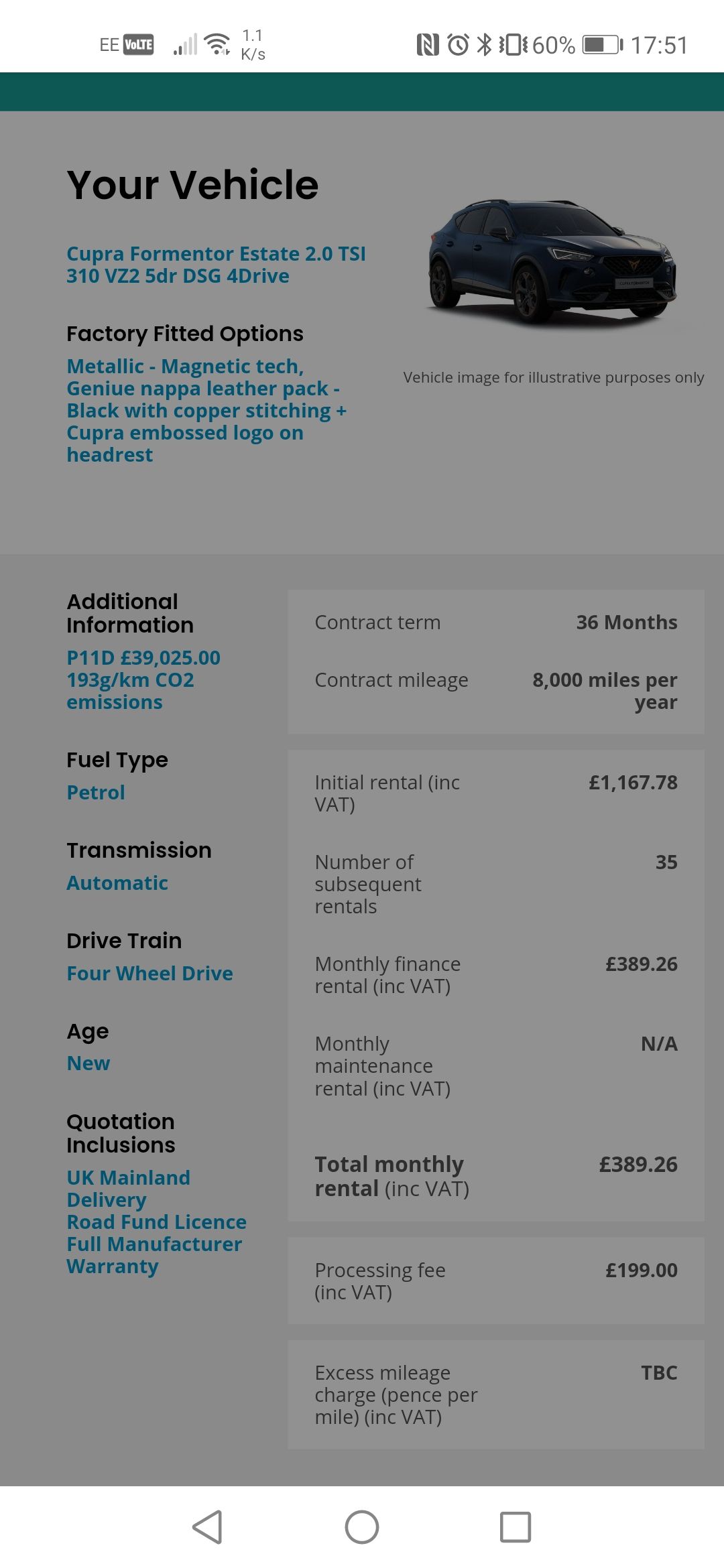This screenshot has width=724, height=1568.
Task: Tap the VoLTE indicator badge
Action: [x=139, y=45]
